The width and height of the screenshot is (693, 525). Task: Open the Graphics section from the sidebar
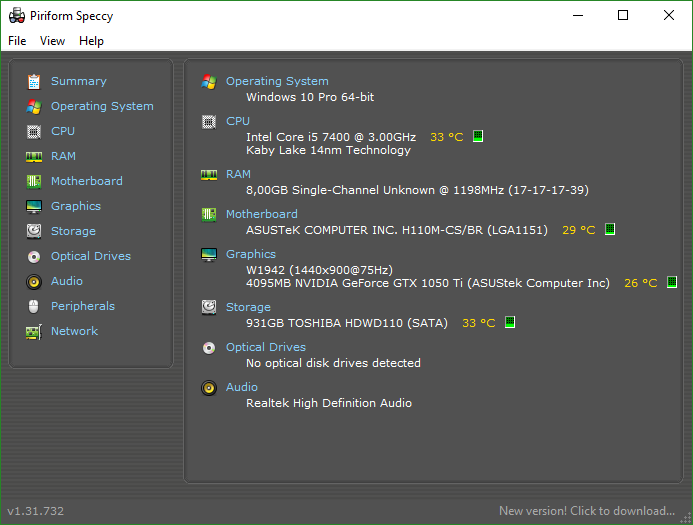76,206
